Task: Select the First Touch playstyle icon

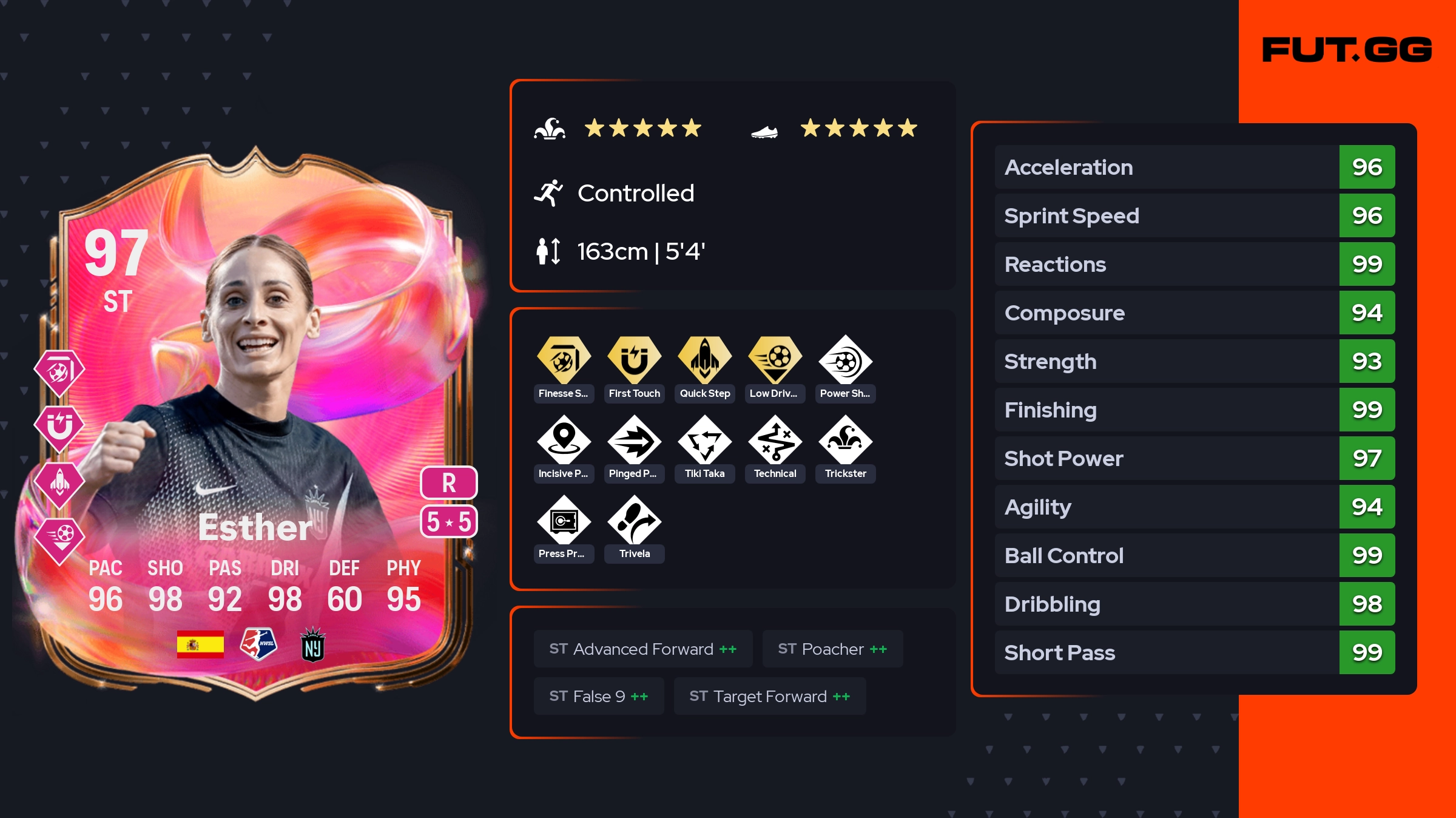Action: [634, 360]
